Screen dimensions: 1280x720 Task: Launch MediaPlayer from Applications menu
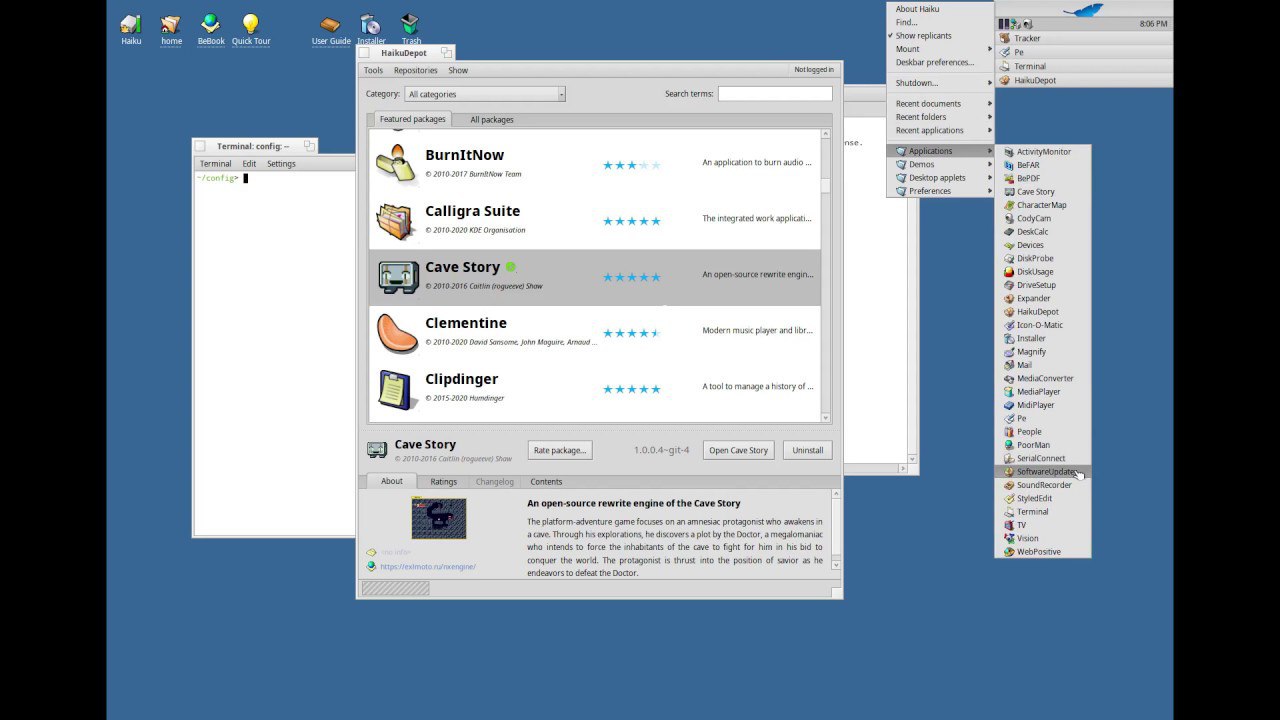click(1043, 392)
